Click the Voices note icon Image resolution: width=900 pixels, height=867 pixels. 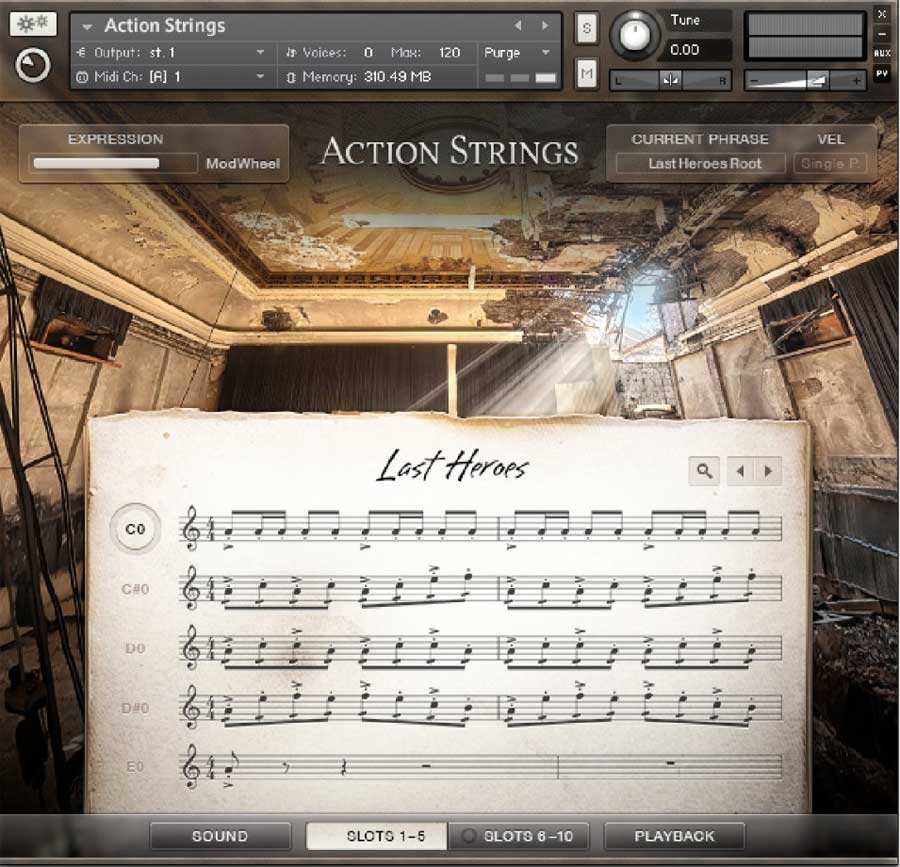(291, 53)
